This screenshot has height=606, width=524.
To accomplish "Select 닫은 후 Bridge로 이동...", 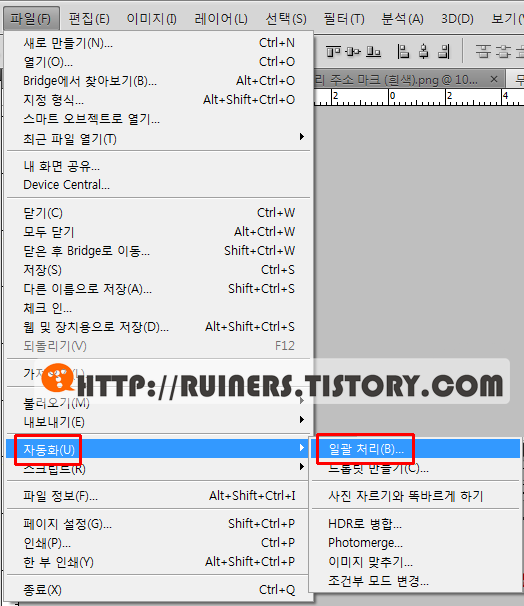I will [x=158, y=251].
